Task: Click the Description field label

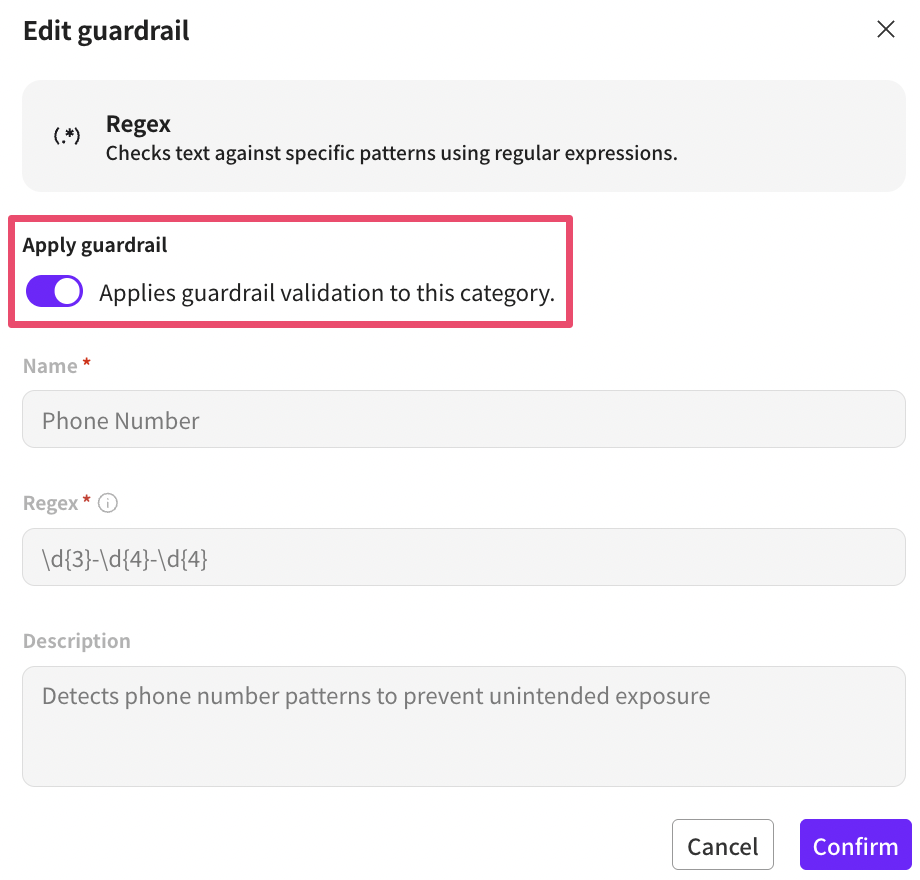Action: tap(77, 640)
